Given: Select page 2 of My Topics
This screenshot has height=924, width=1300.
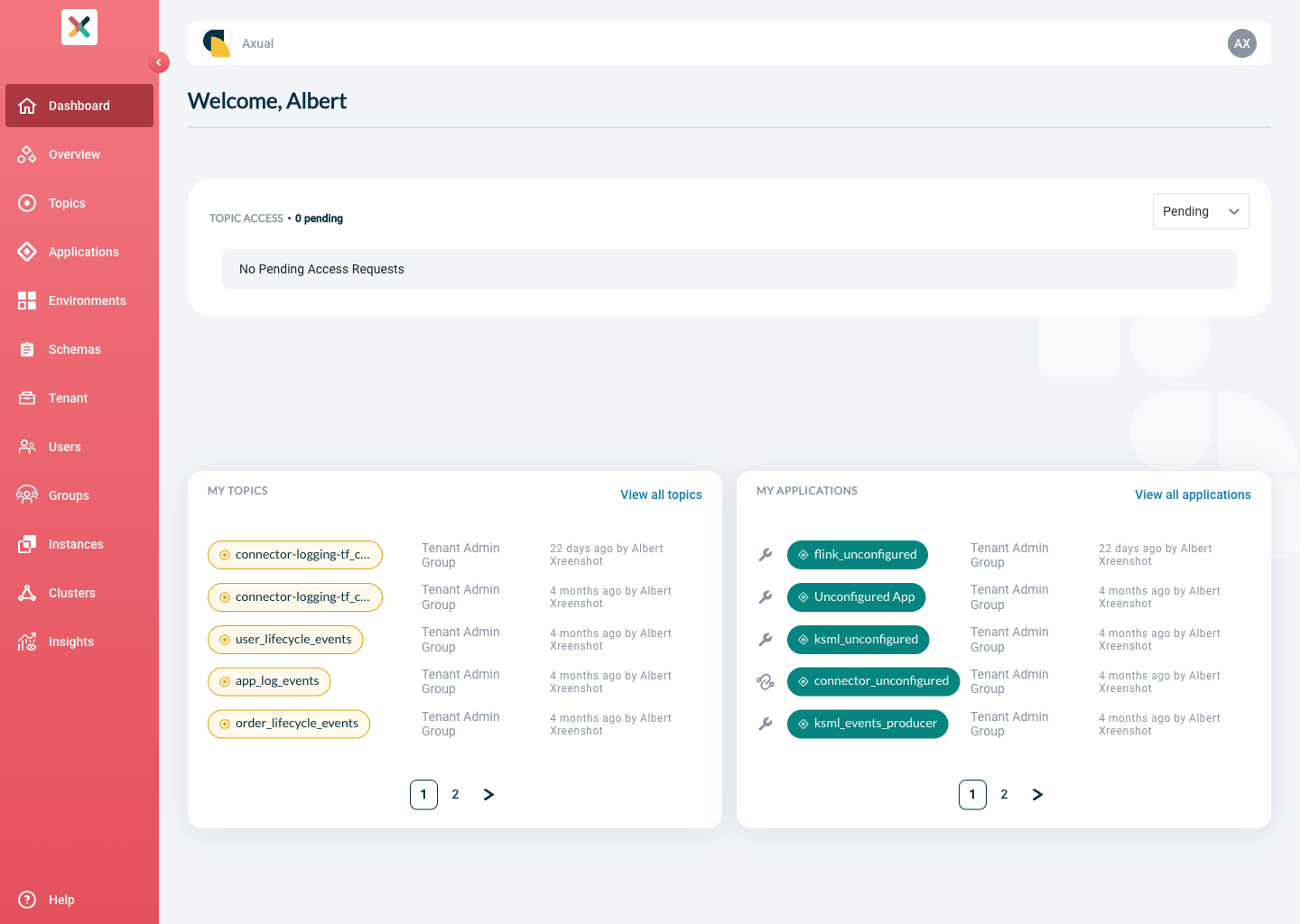Looking at the screenshot, I should coord(455,795).
